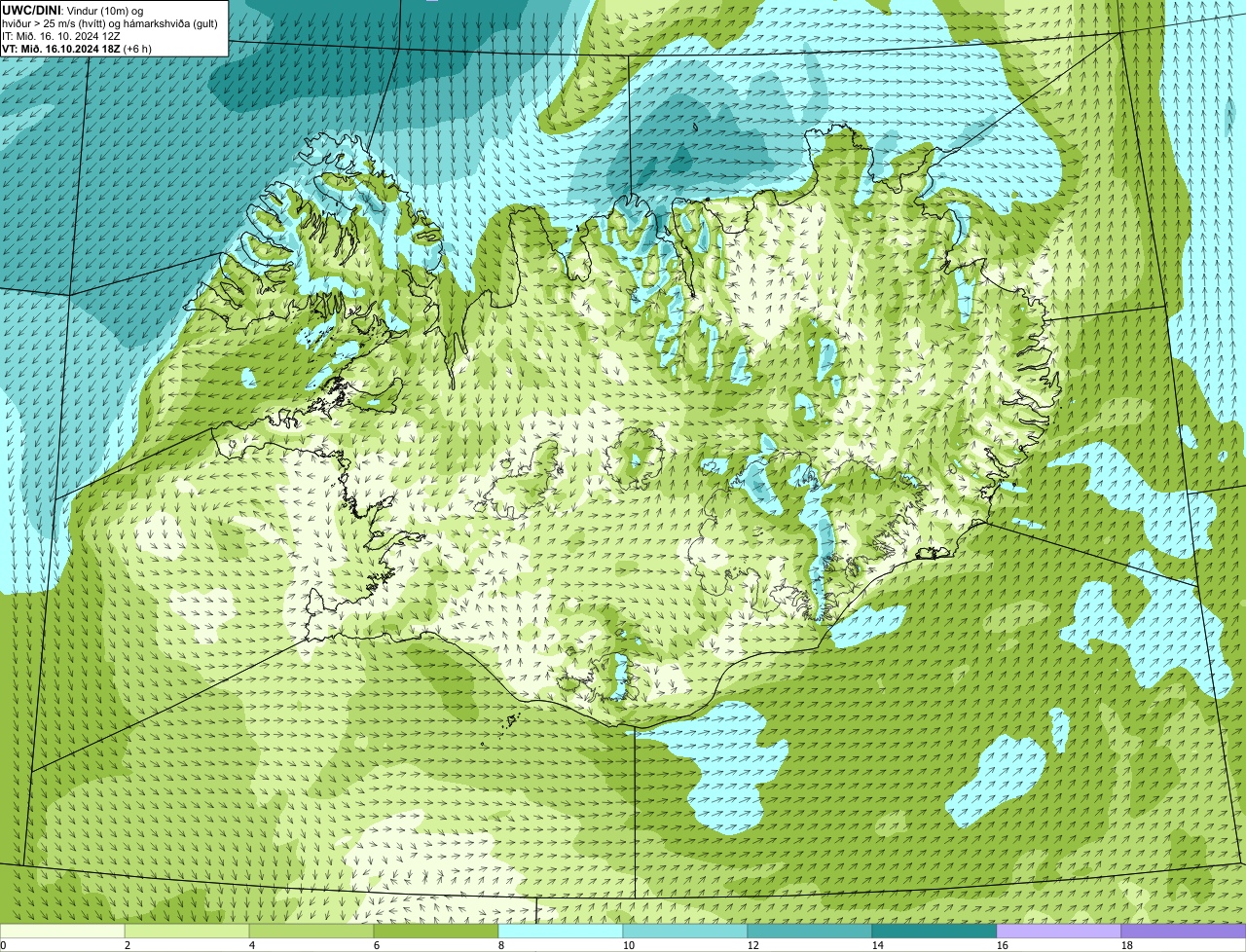Click the legend scale label "2"

pyautogui.click(x=128, y=945)
